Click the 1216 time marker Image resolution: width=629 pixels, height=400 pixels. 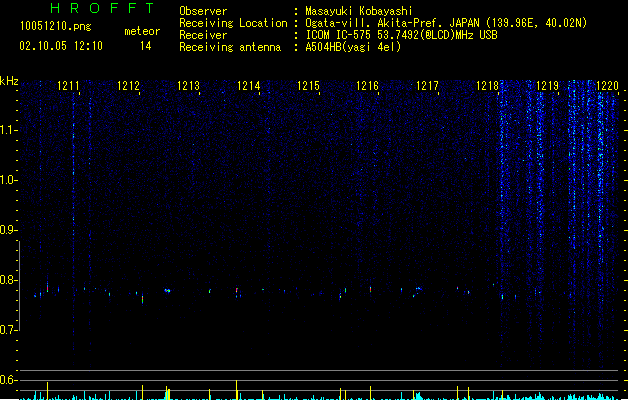pyautogui.click(x=367, y=86)
